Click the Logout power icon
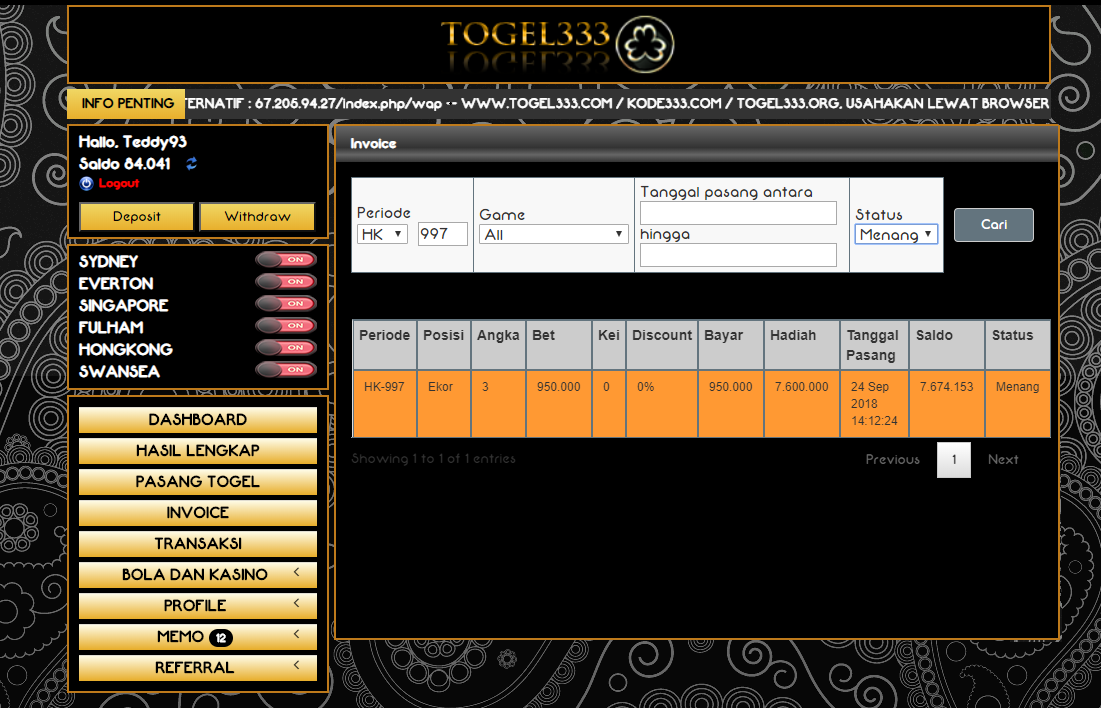Image resolution: width=1101 pixels, height=708 pixels. tap(86, 184)
